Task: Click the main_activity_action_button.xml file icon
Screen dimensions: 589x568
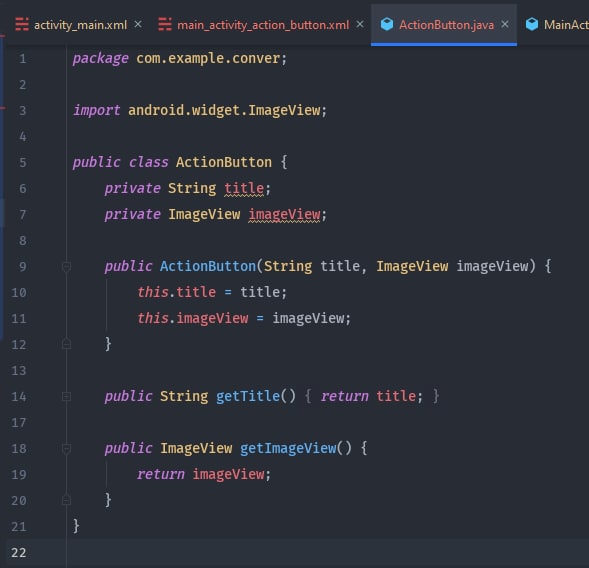Action: pos(165,24)
